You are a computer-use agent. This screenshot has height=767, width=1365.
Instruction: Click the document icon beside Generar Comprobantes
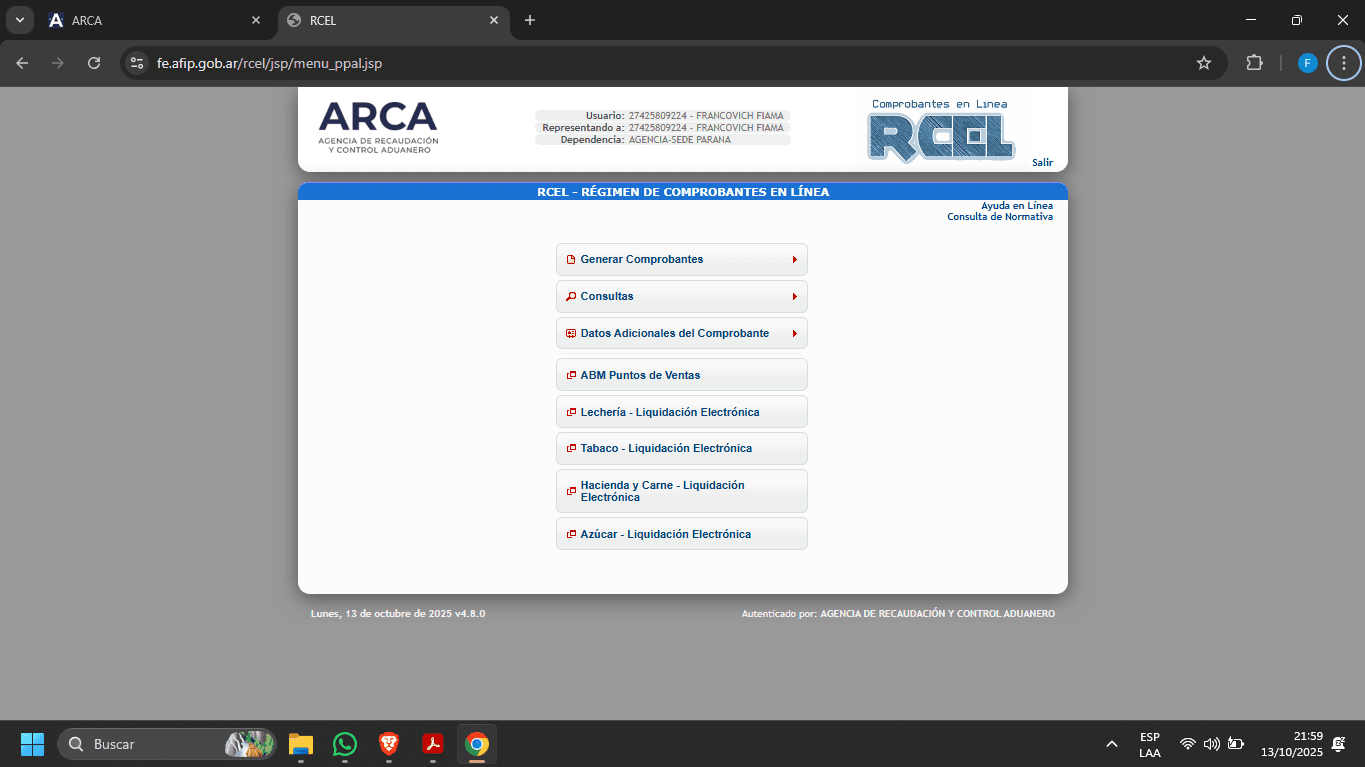(571, 259)
